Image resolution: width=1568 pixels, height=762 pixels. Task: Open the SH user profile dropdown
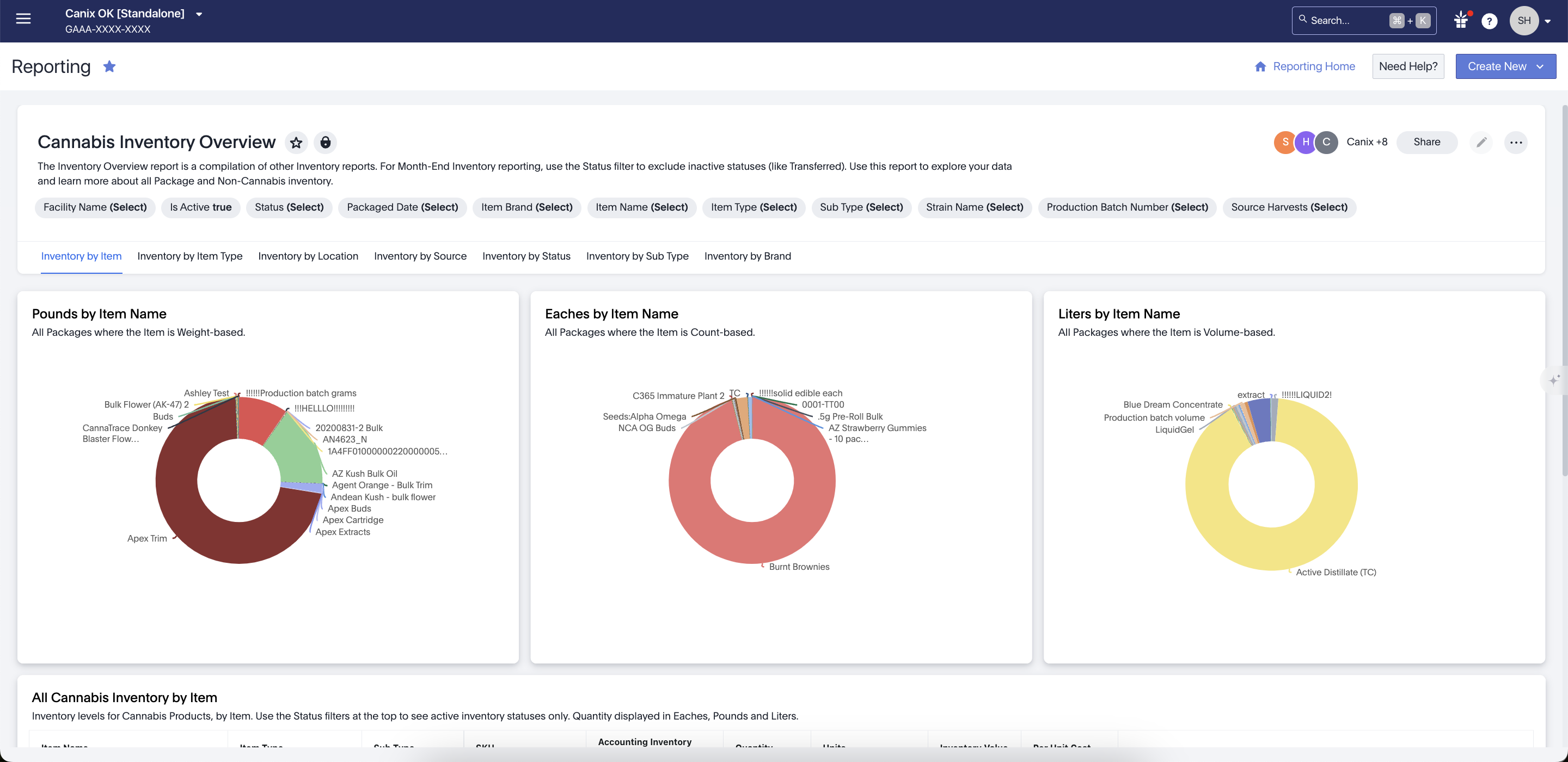[x=1532, y=21]
